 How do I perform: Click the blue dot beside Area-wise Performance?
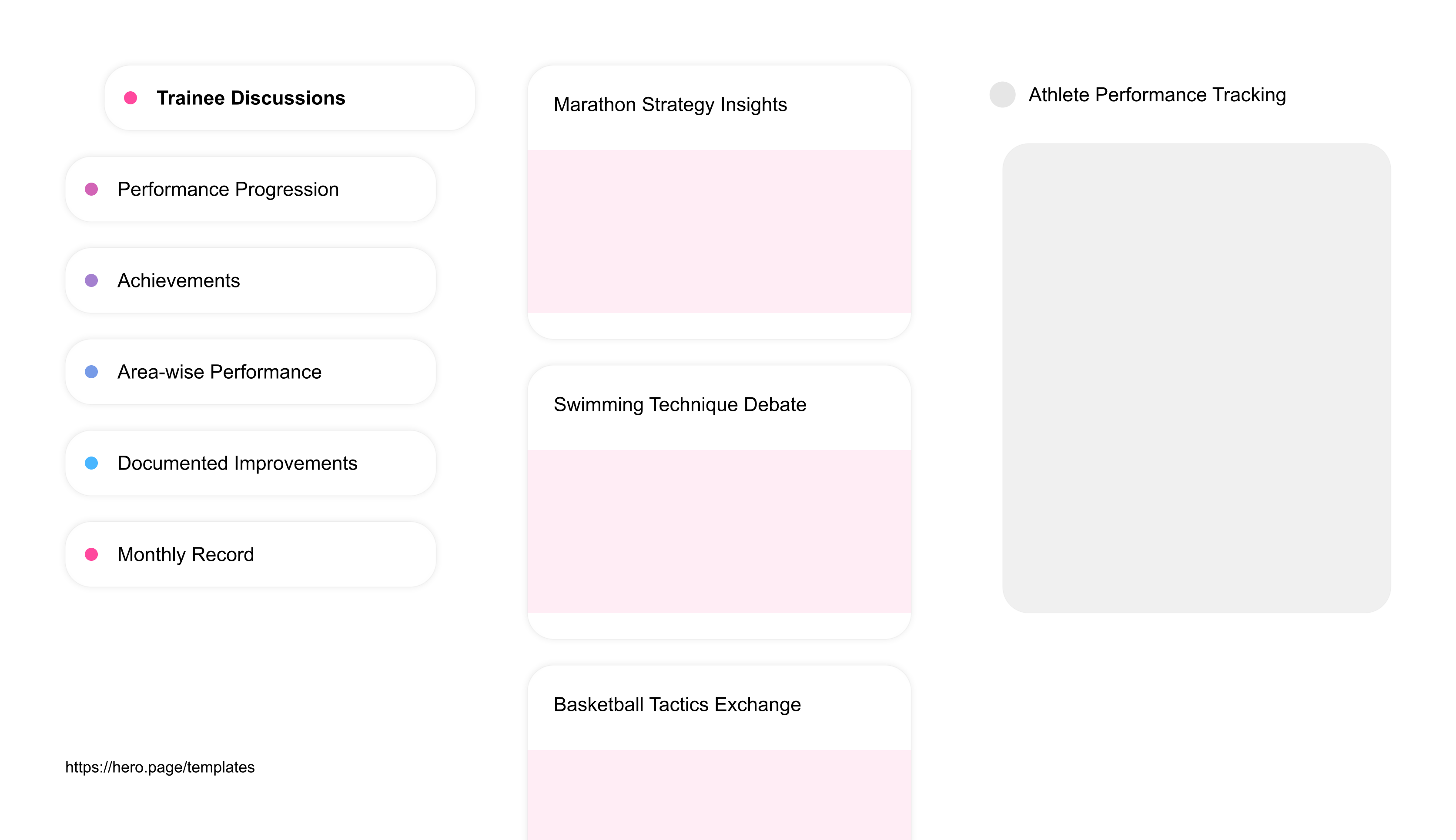tap(92, 372)
